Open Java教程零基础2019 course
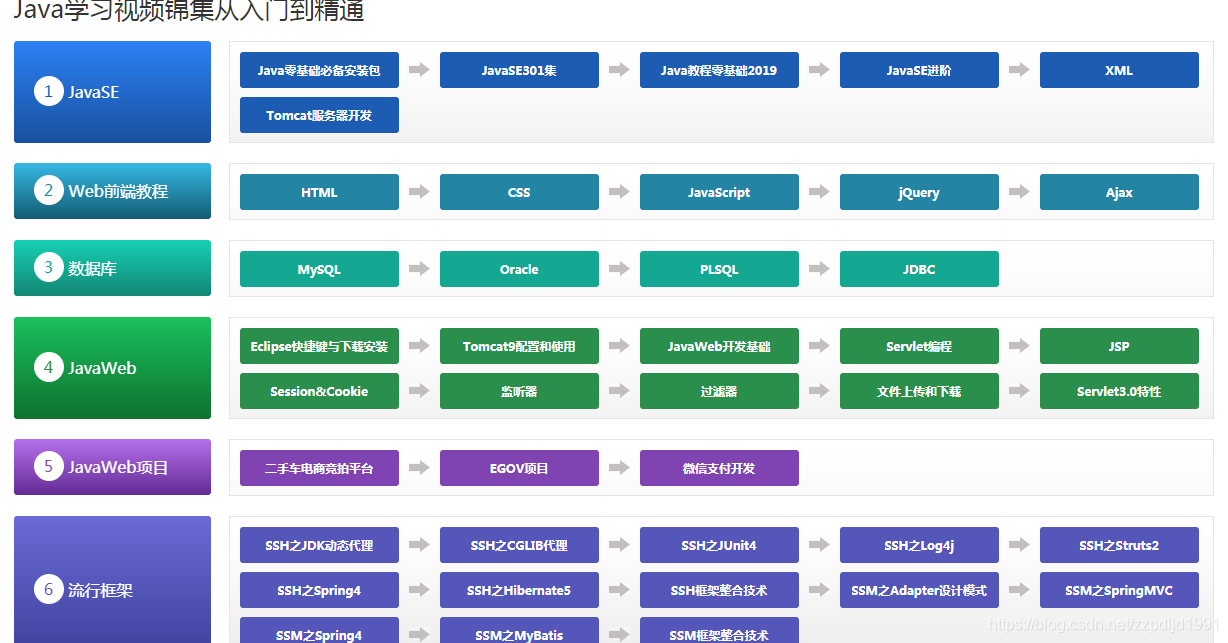This screenshot has width=1228, height=643. (x=719, y=70)
